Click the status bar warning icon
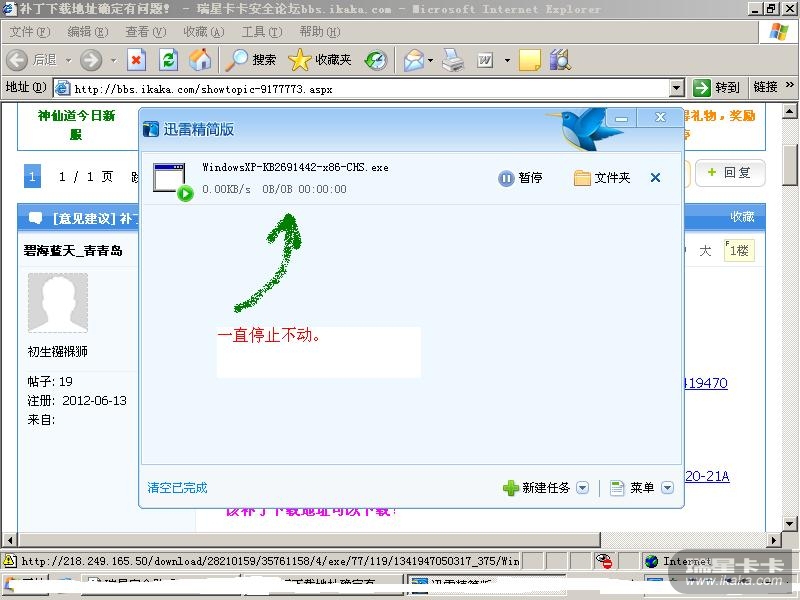 tap(10, 561)
